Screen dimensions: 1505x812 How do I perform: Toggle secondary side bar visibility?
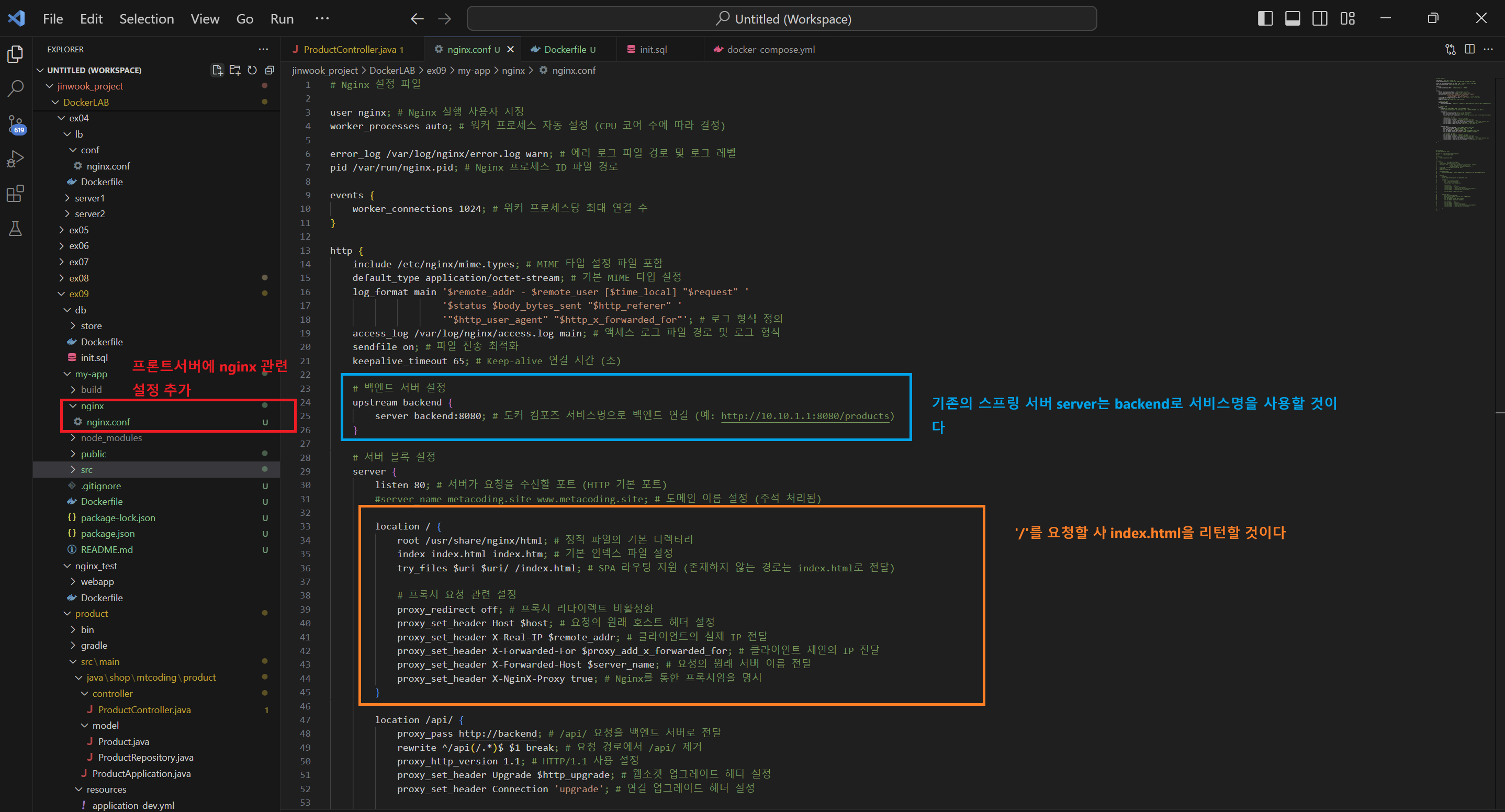point(1320,19)
